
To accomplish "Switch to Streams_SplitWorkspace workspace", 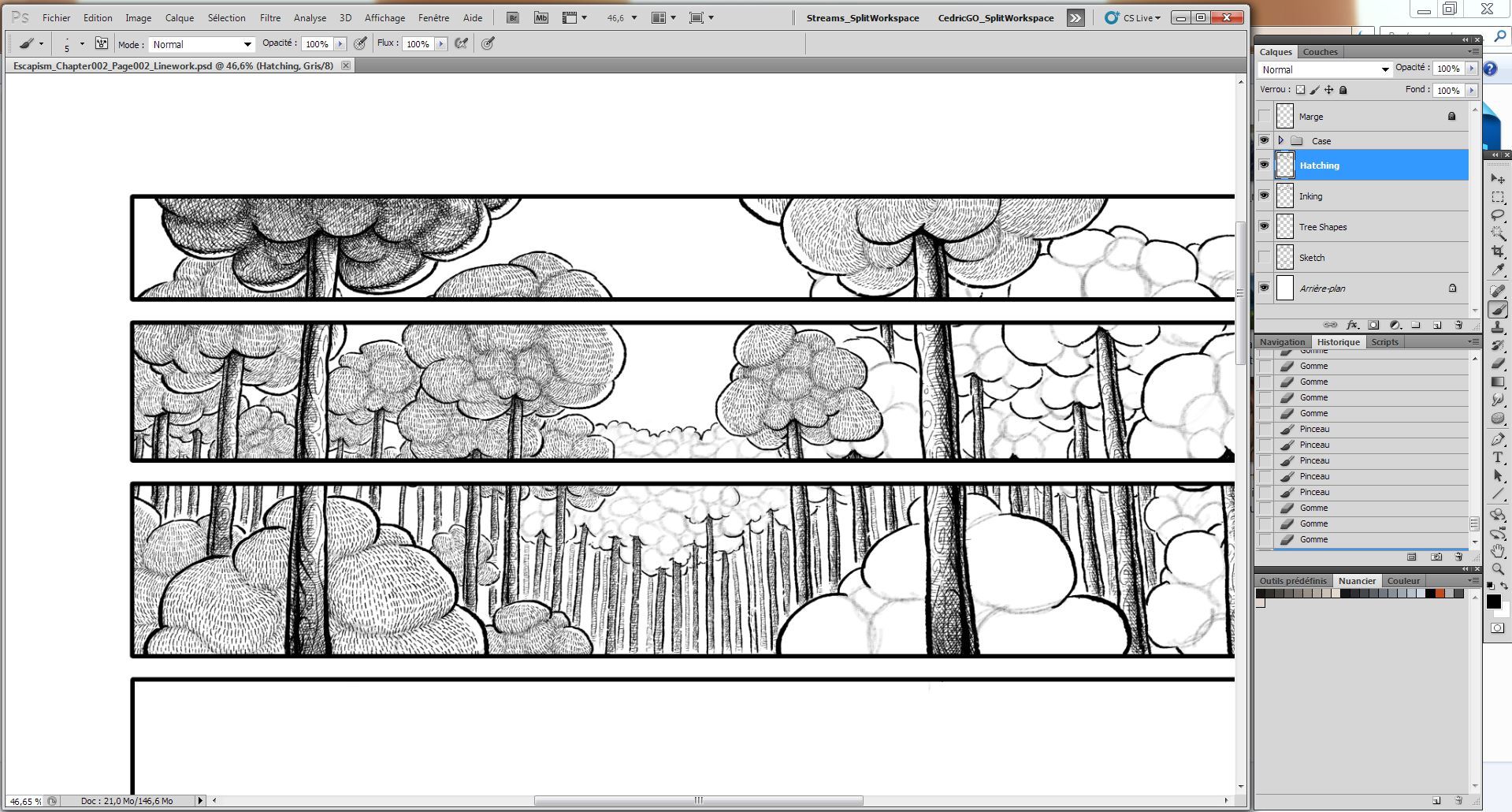I will point(863,17).
